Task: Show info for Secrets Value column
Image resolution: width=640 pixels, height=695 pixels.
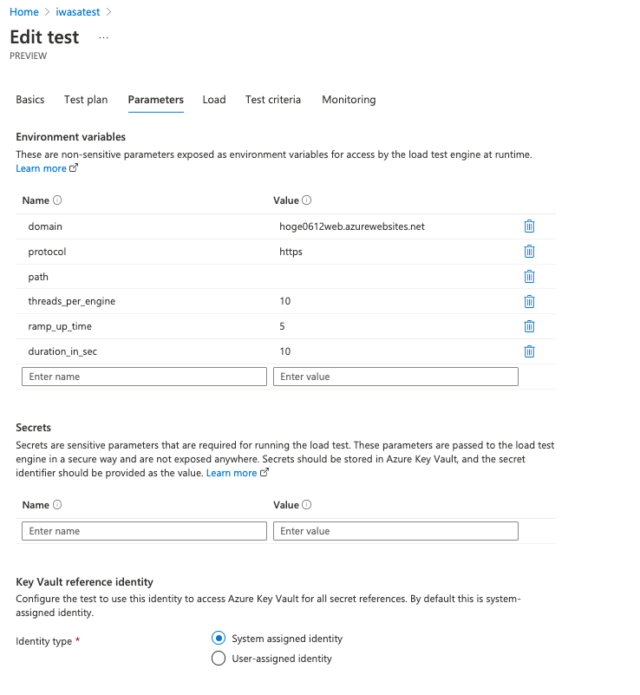Action: click(x=307, y=504)
